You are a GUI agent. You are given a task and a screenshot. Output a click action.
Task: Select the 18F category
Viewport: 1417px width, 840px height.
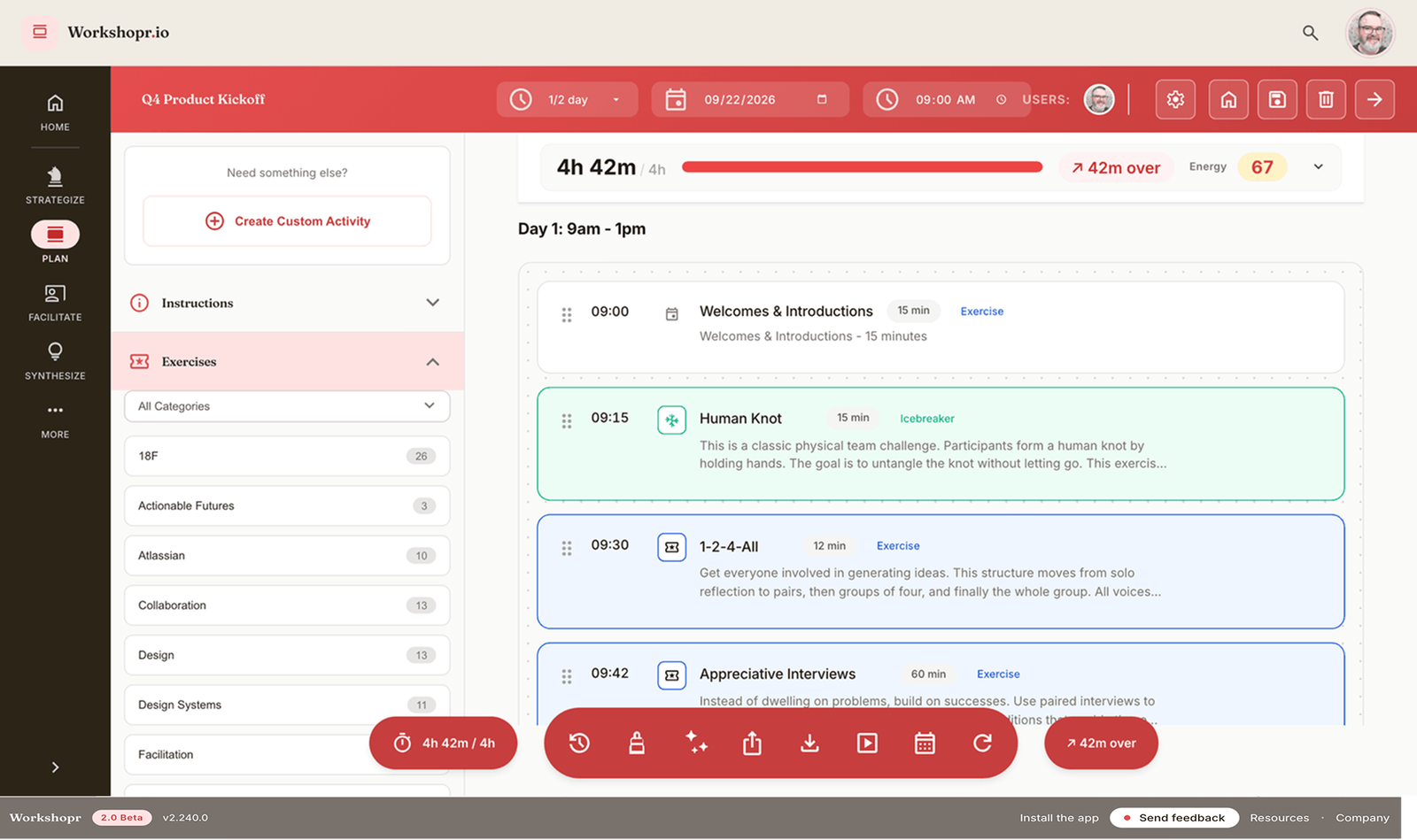tap(287, 456)
